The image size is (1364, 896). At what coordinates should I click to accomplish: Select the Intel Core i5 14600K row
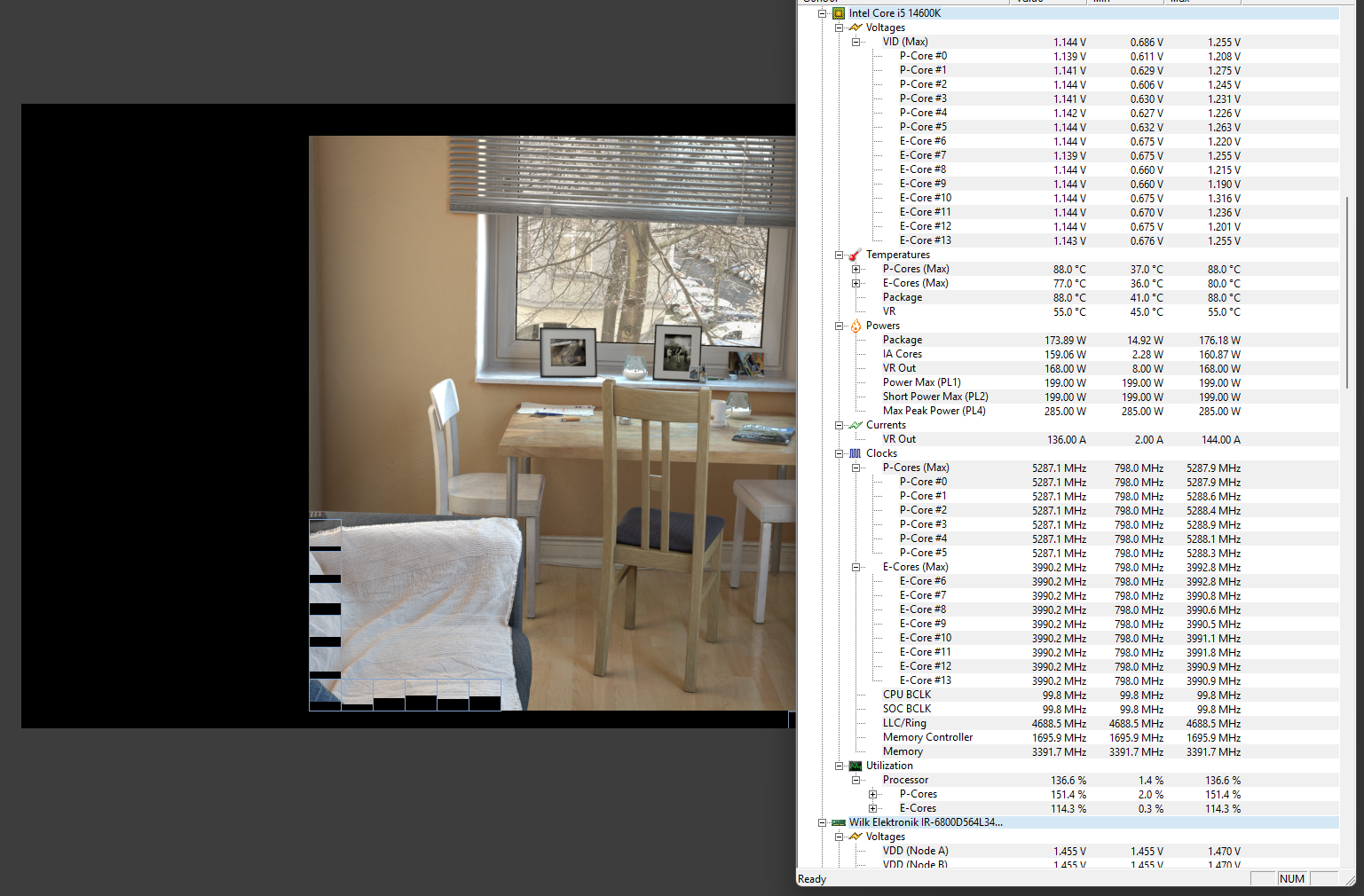pyautogui.click(x=1068, y=13)
